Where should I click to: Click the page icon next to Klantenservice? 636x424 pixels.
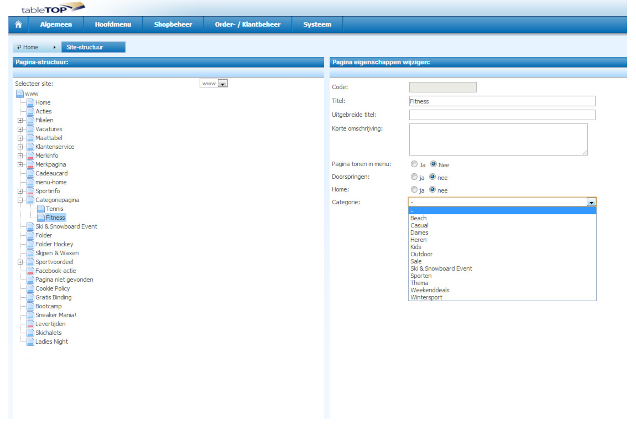pyautogui.click(x=30, y=147)
